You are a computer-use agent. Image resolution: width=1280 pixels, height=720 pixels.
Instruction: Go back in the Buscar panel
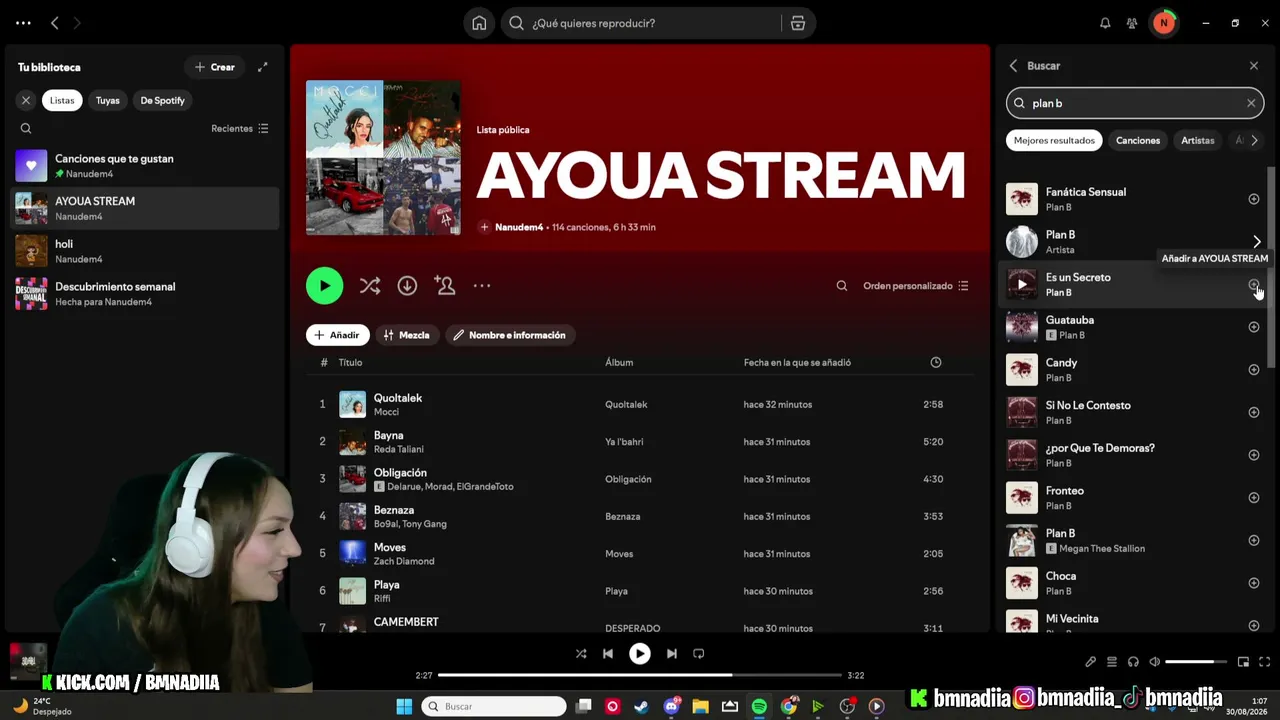coord(1013,66)
